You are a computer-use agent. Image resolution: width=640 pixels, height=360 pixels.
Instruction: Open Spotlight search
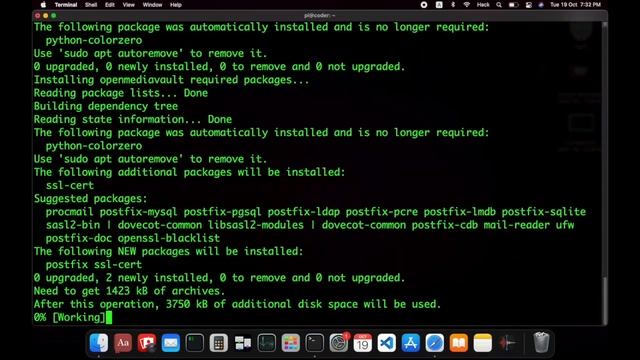[499, 5]
